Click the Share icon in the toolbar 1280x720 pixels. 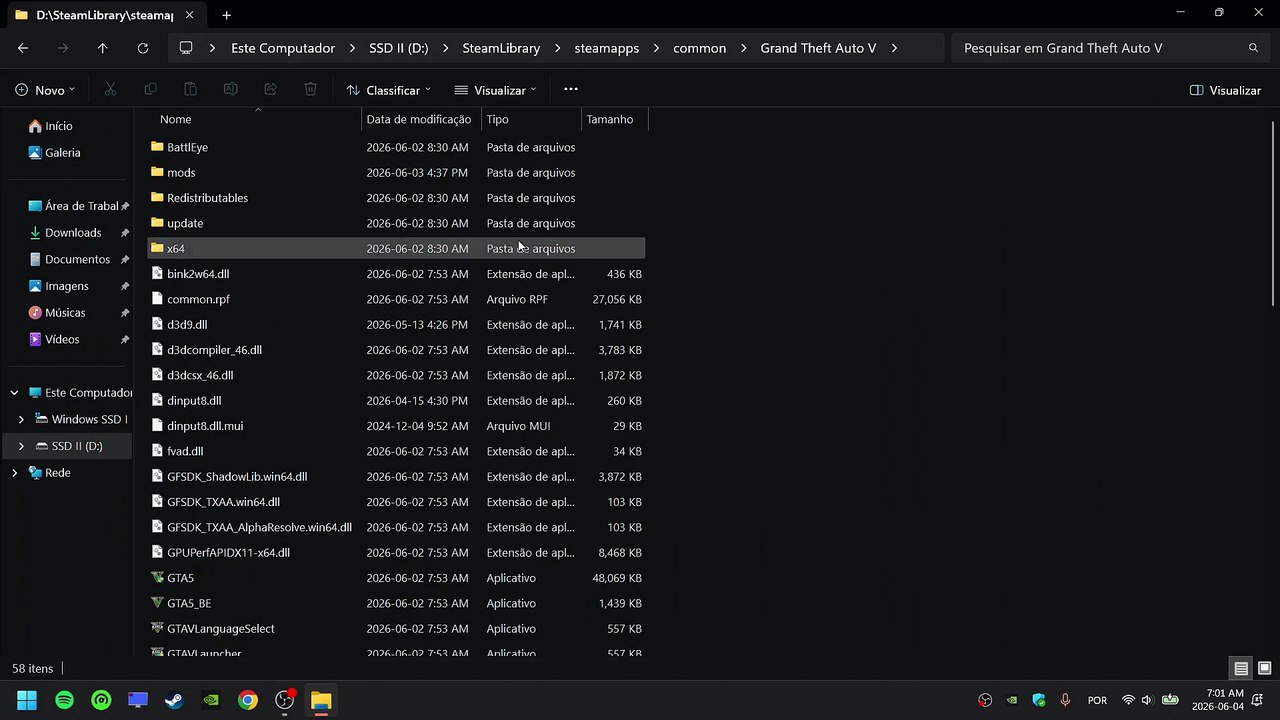click(271, 90)
